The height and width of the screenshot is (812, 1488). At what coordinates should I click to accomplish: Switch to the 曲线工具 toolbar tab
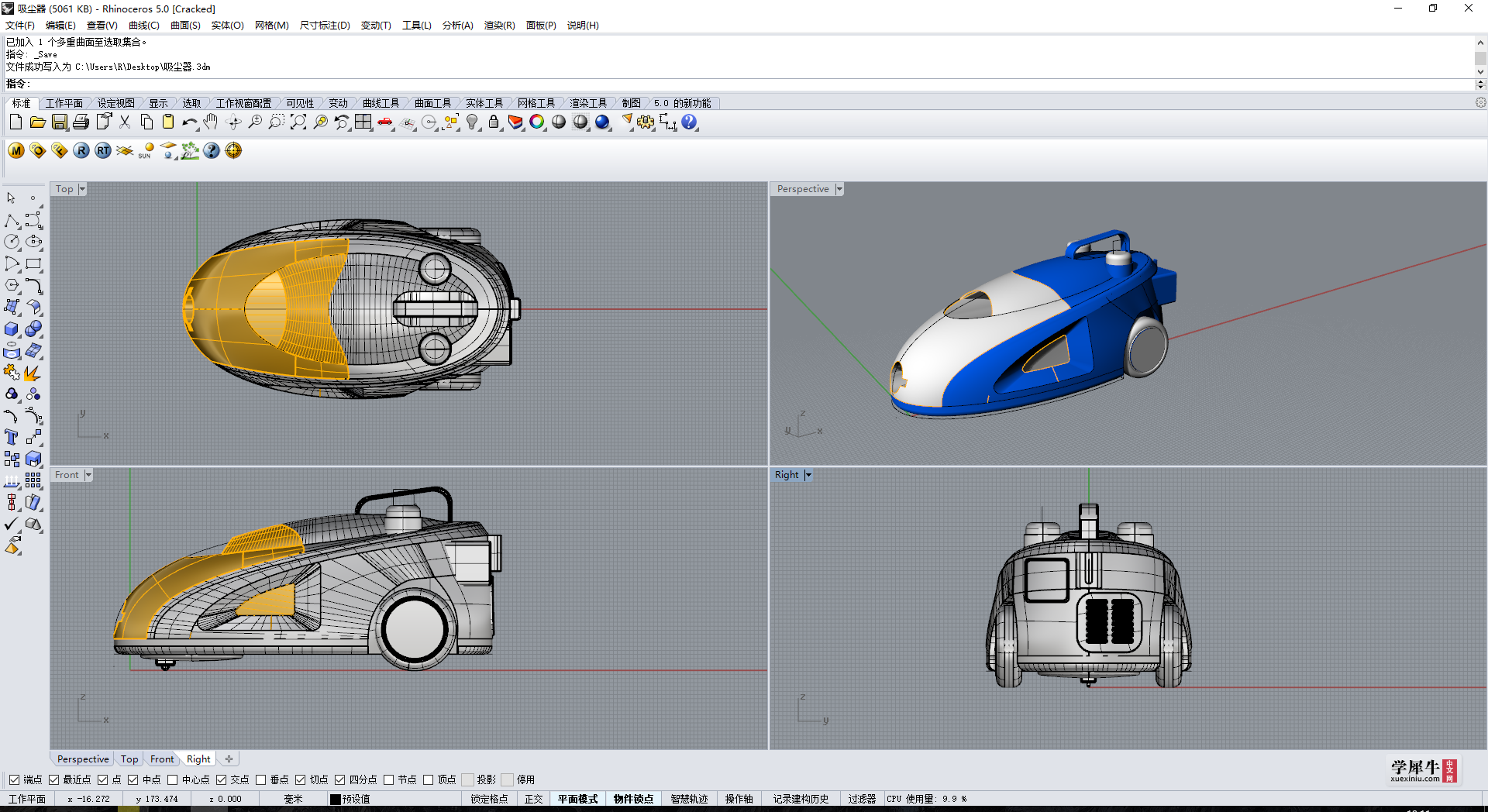coord(381,103)
